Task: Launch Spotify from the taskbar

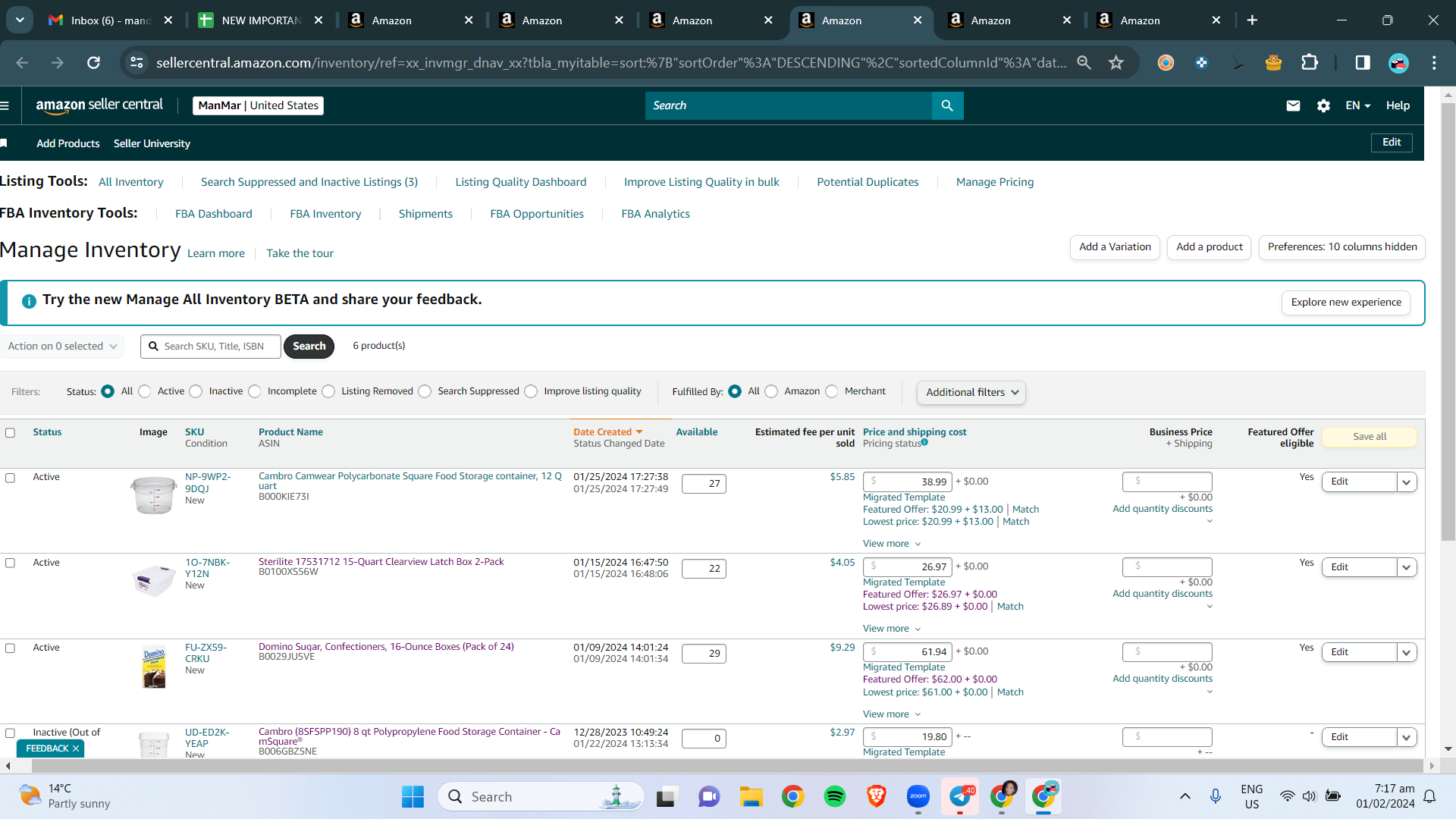Action: pyautogui.click(x=834, y=796)
